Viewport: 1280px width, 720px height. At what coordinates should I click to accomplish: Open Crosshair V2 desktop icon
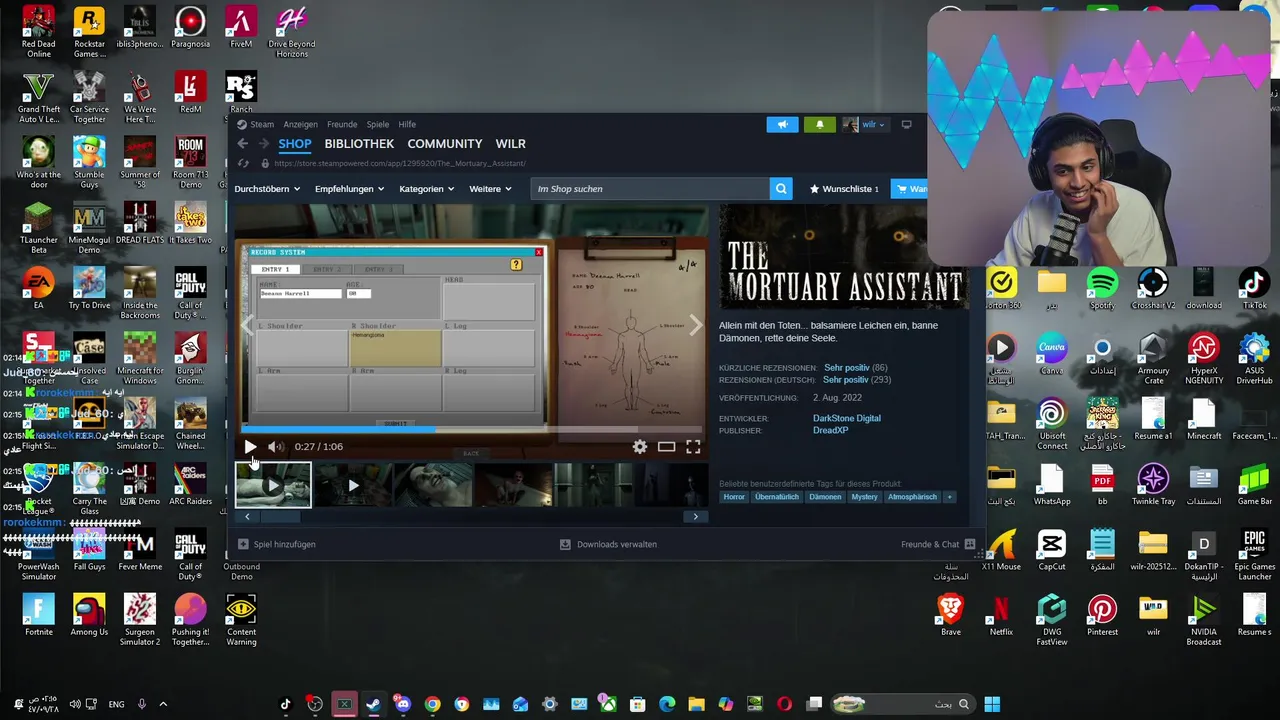(1153, 289)
